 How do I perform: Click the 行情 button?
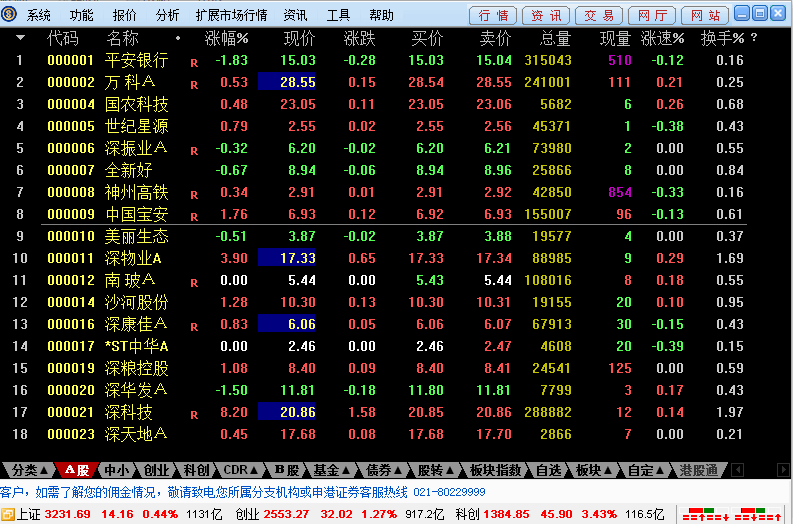[x=493, y=15]
